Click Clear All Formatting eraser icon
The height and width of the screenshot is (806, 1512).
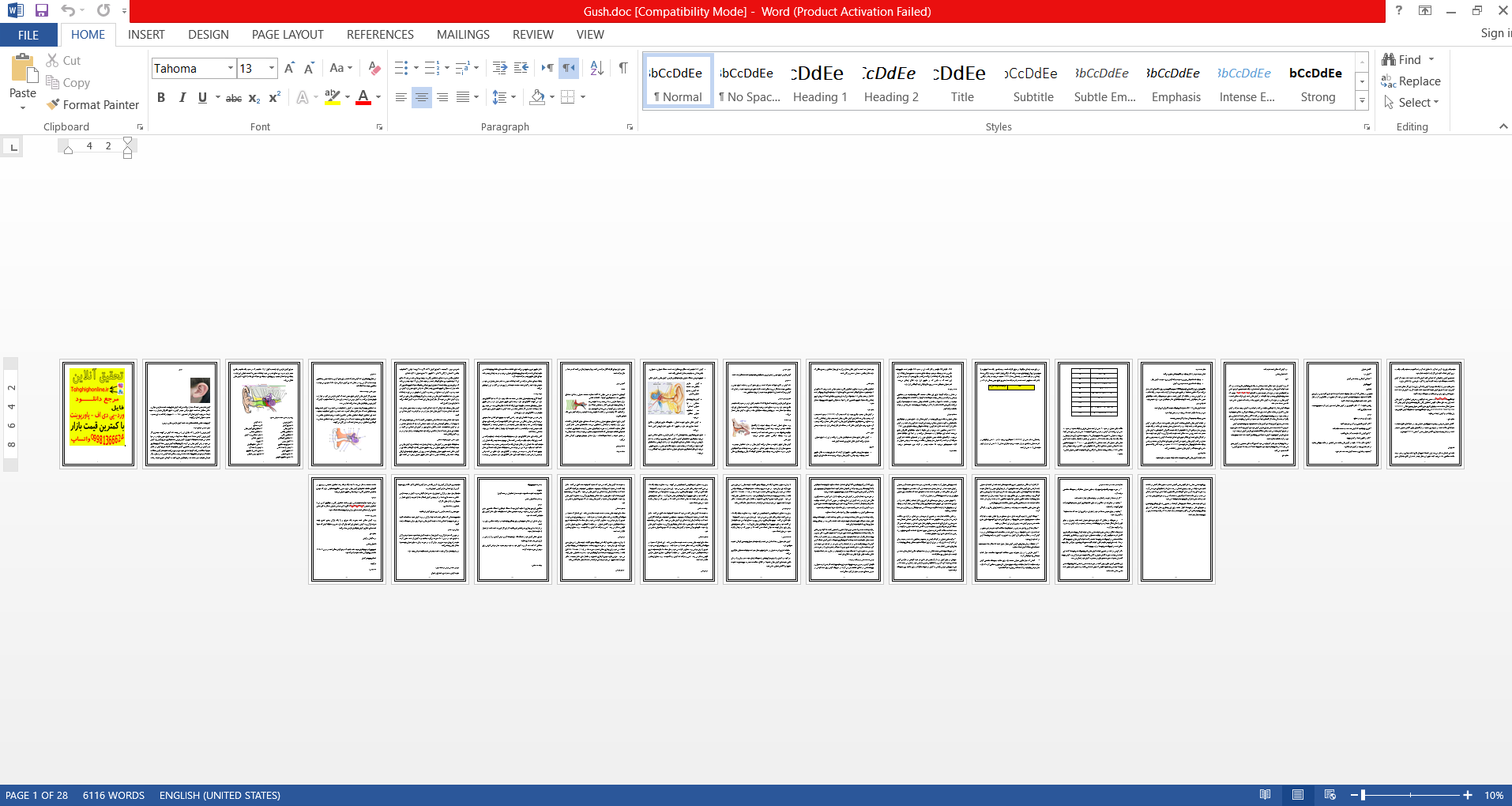click(x=374, y=68)
